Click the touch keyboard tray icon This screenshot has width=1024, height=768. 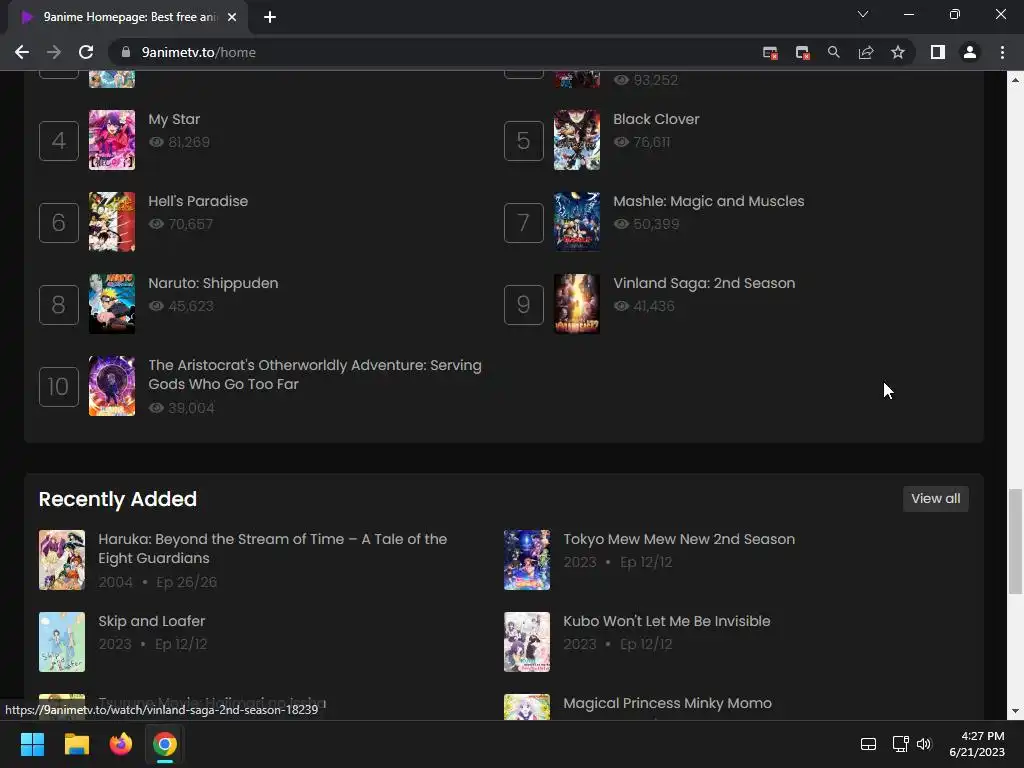868,744
